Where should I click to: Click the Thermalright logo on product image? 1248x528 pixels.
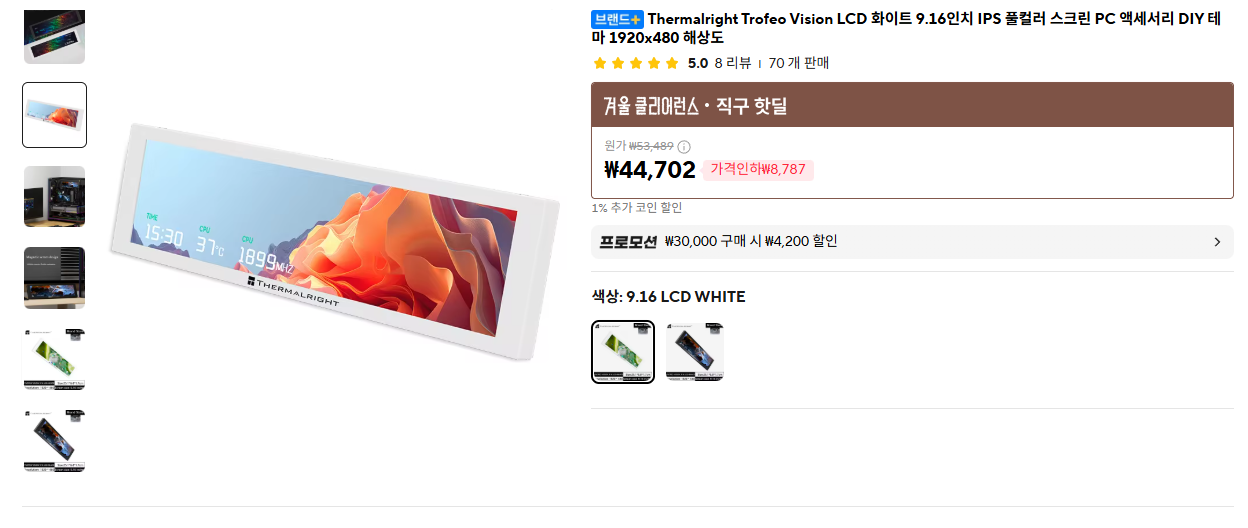coord(301,283)
